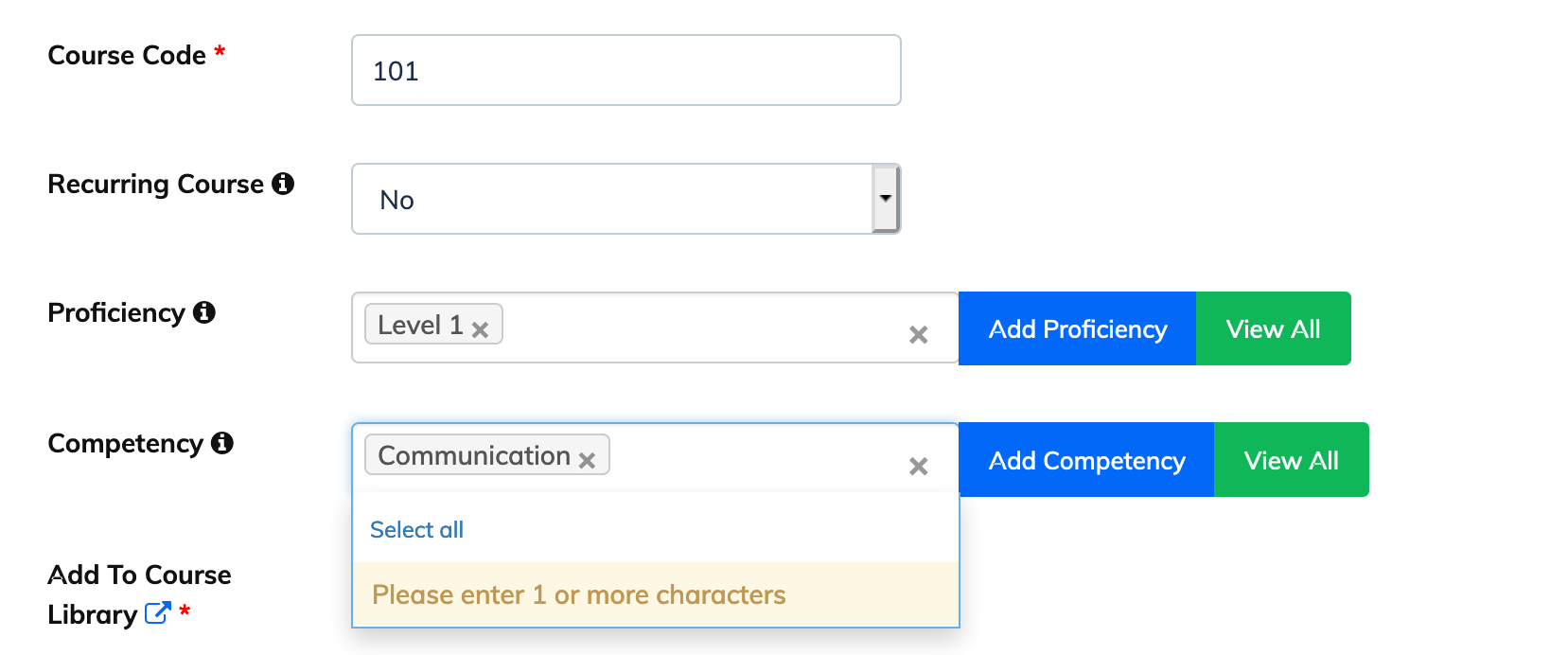Remove the Level 1 proficiency tag

480,329
